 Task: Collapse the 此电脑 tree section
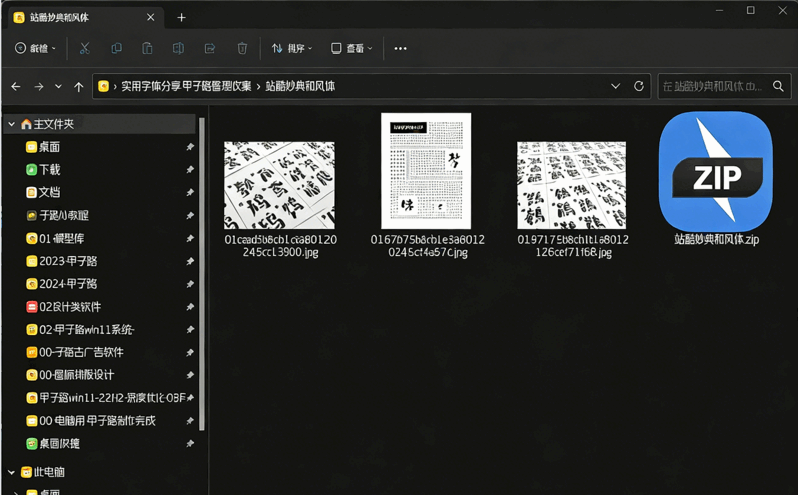pos(11,472)
